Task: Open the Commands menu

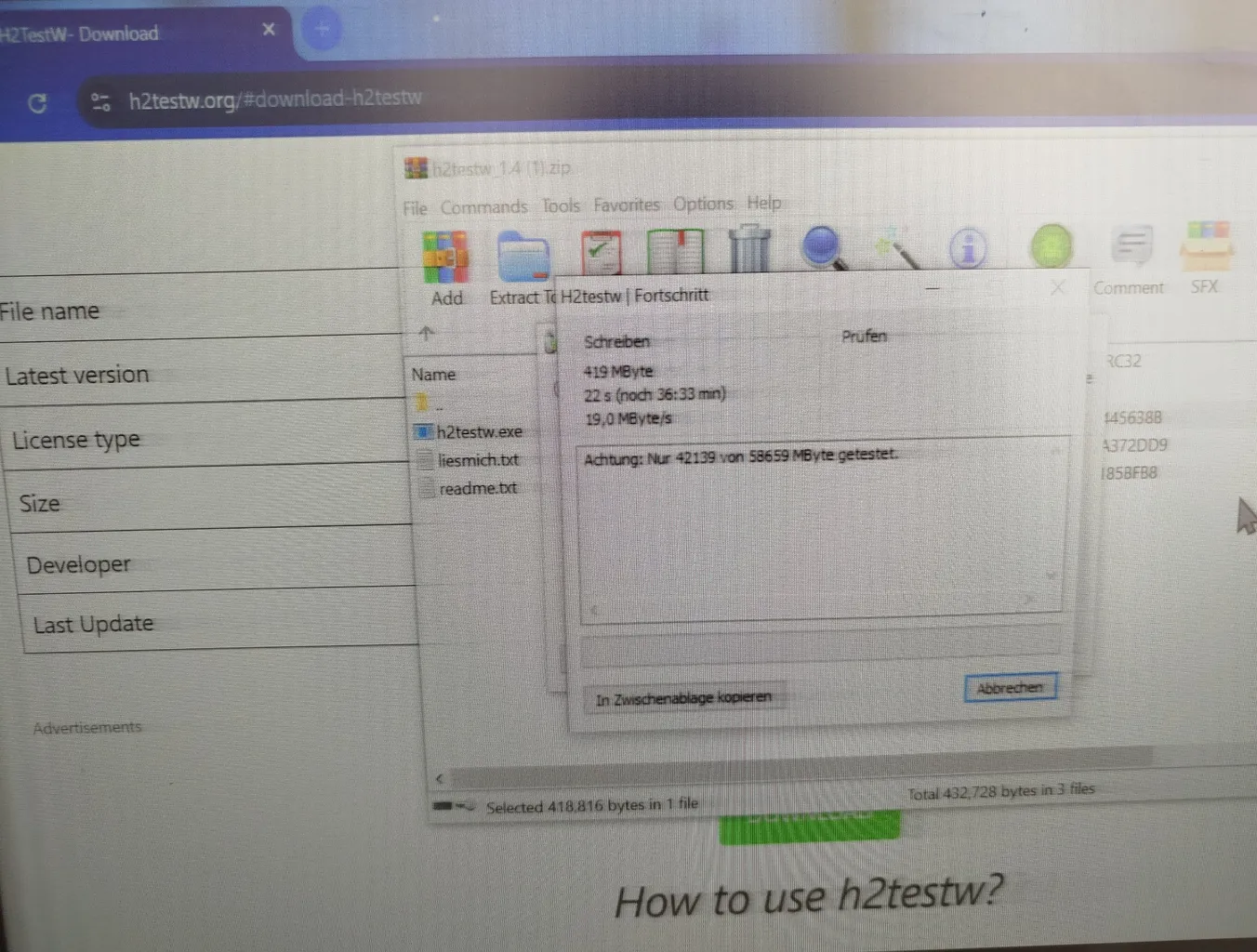Action: click(483, 206)
